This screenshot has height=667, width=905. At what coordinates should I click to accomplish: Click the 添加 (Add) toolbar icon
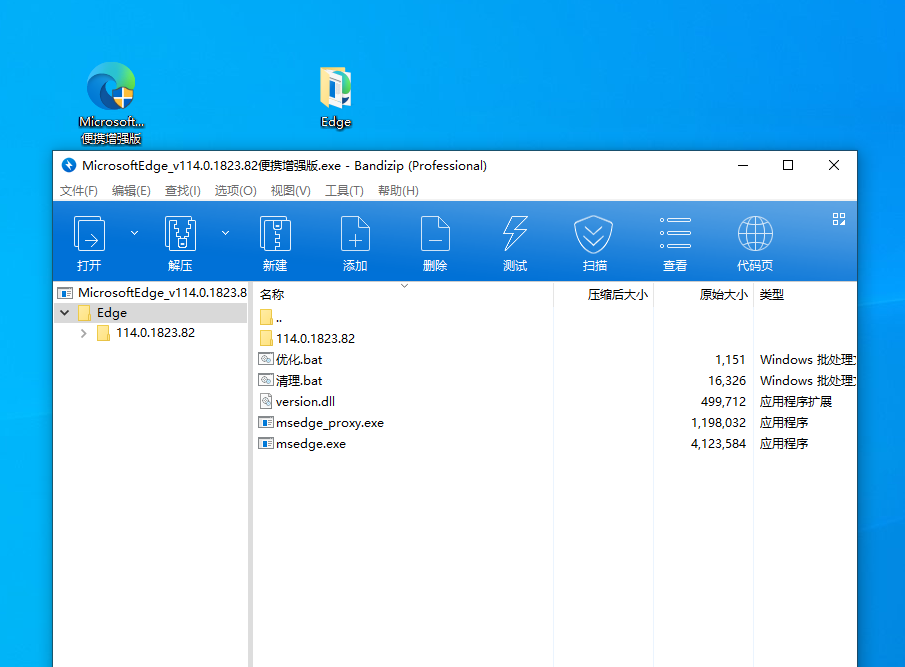[x=355, y=233]
